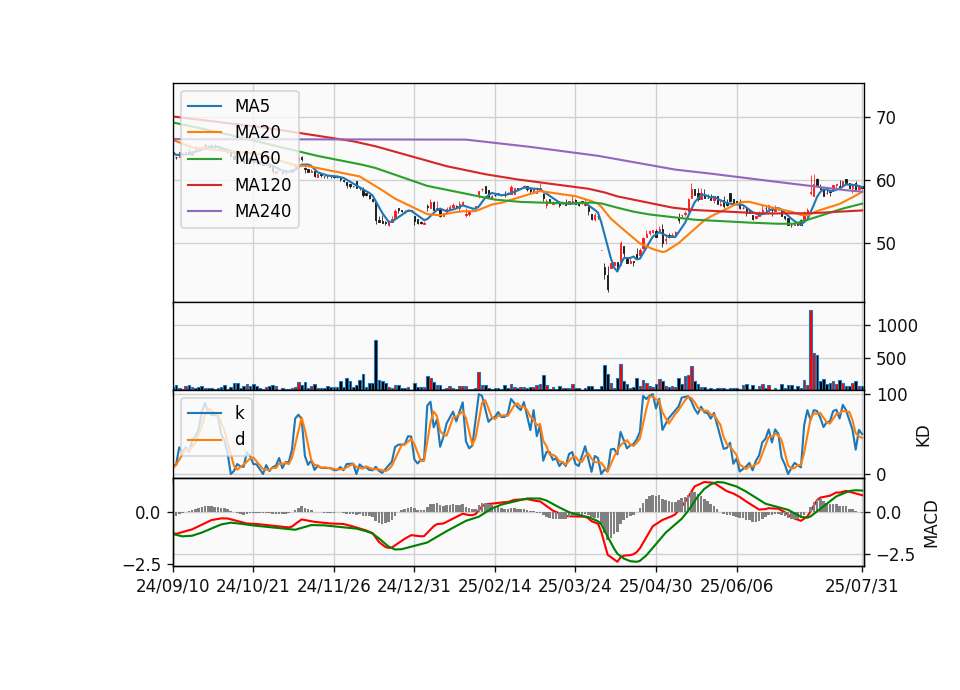Click the 24/10/21 date label

click(253, 586)
